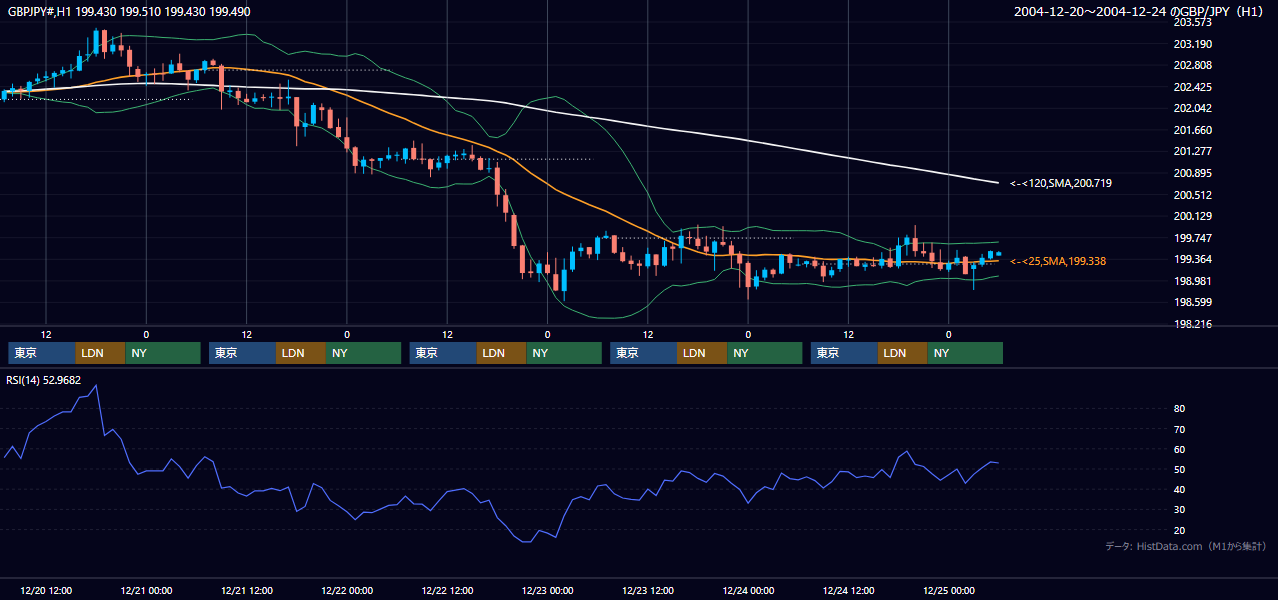Click price axis label 203.190

pyautogui.click(x=1192, y=44)
